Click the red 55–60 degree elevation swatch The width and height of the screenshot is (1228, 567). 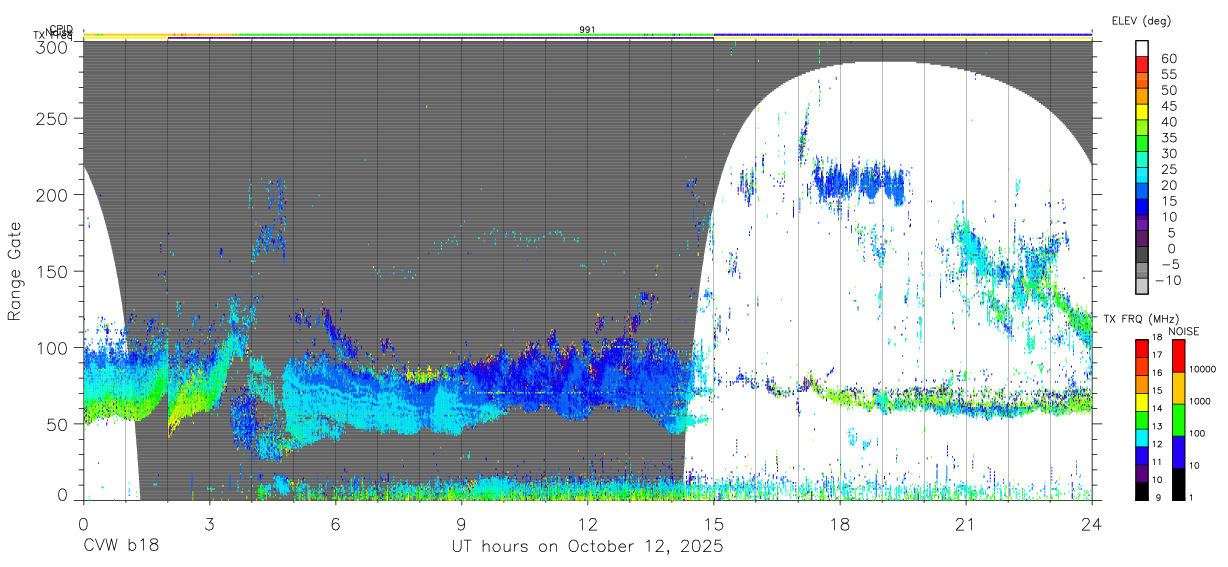(1143, 65)
